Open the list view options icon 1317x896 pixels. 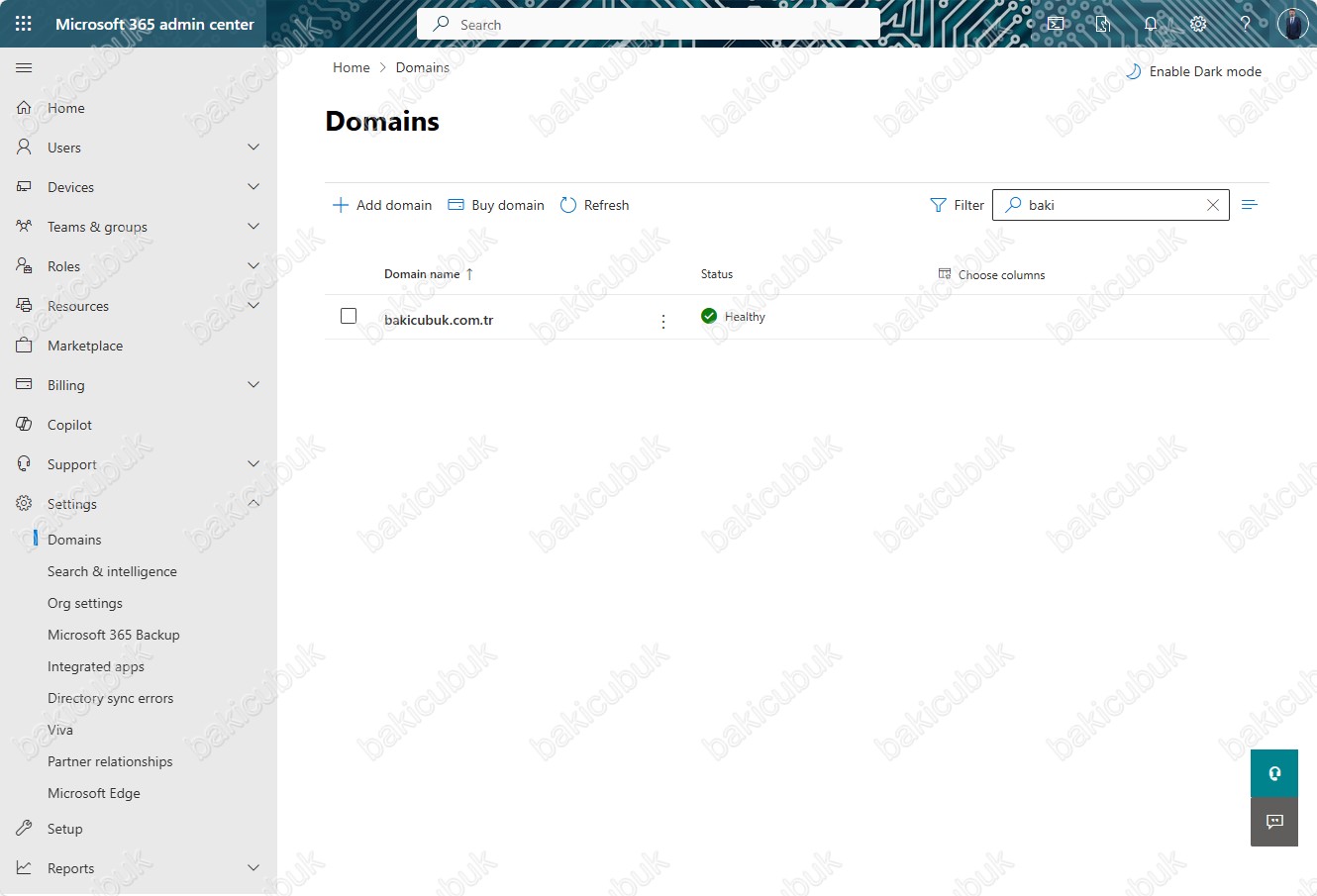[1250, 204]
